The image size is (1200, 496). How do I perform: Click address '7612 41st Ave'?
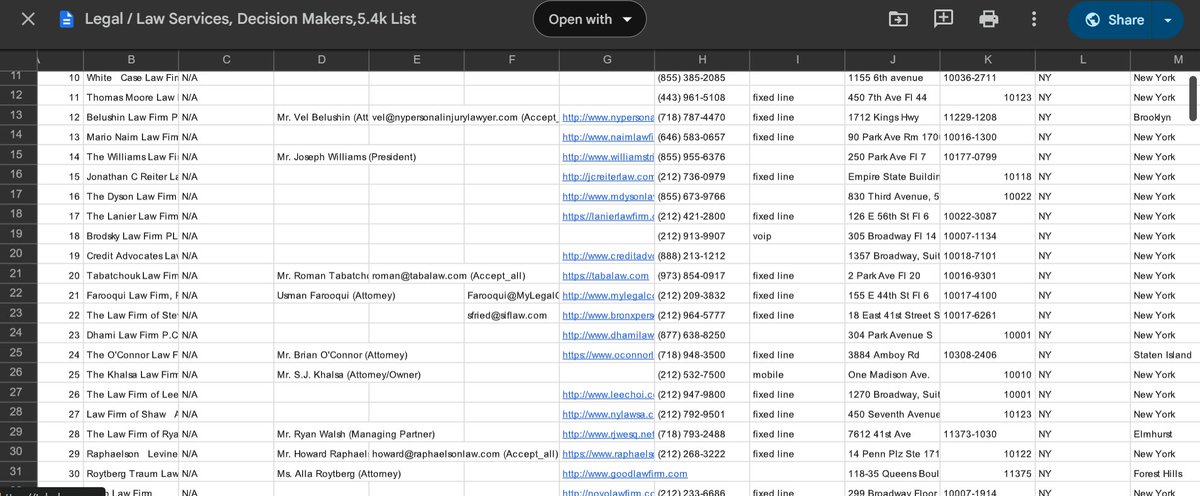click(879, 434)
